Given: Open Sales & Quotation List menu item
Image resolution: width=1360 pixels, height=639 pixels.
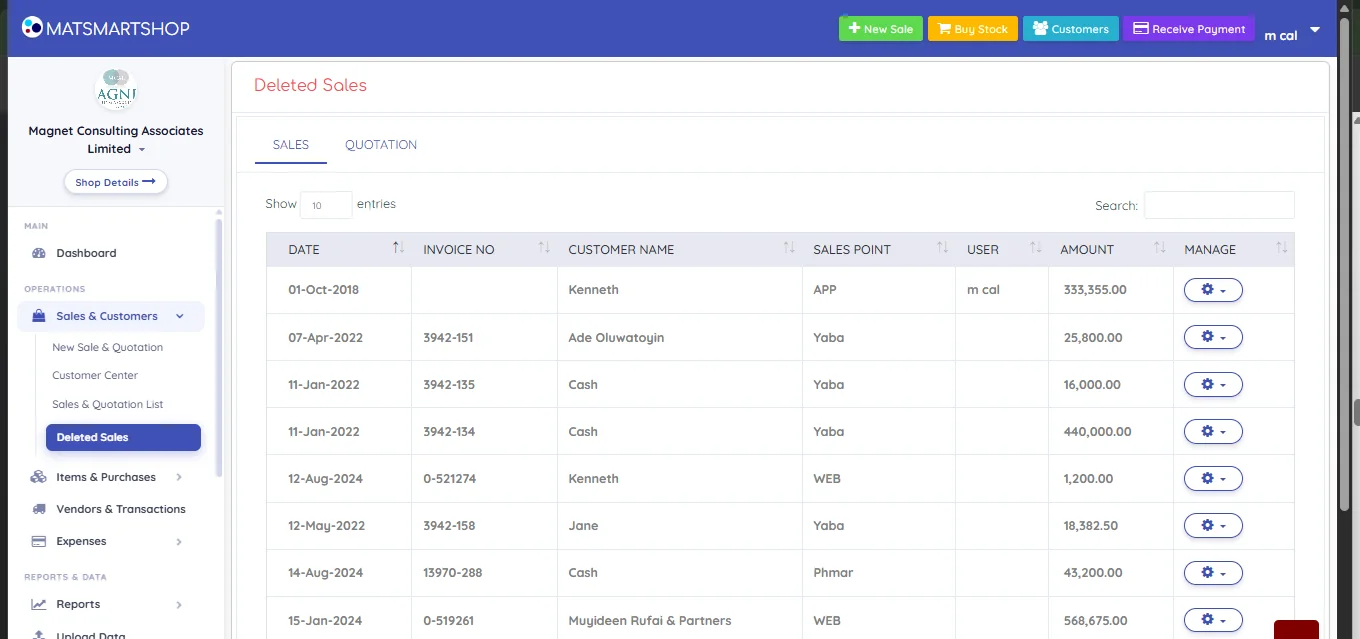Looking at the screenshot, I should click(x=107, y=404).
